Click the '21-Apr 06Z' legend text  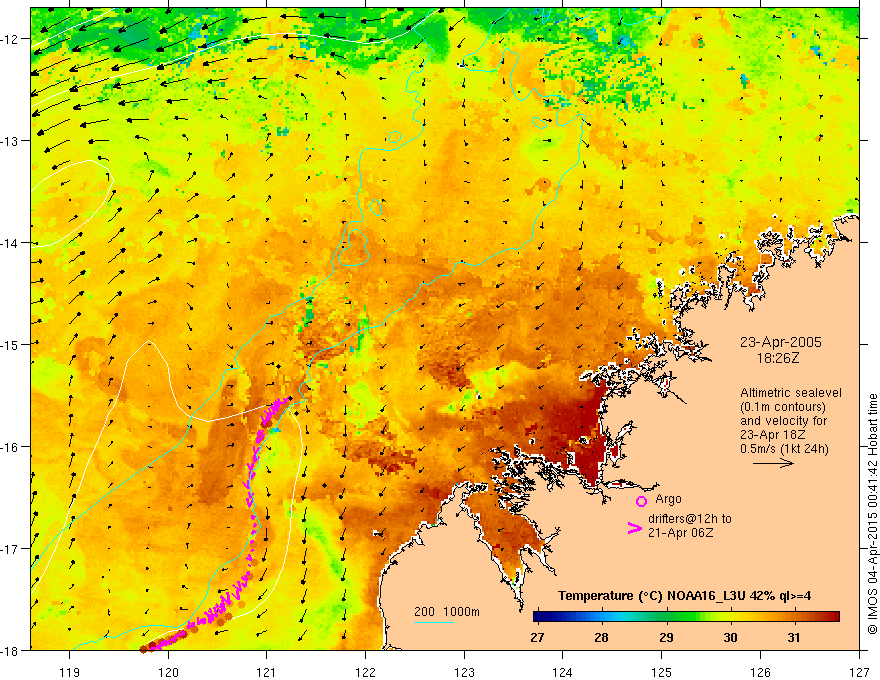click(680, 533)
